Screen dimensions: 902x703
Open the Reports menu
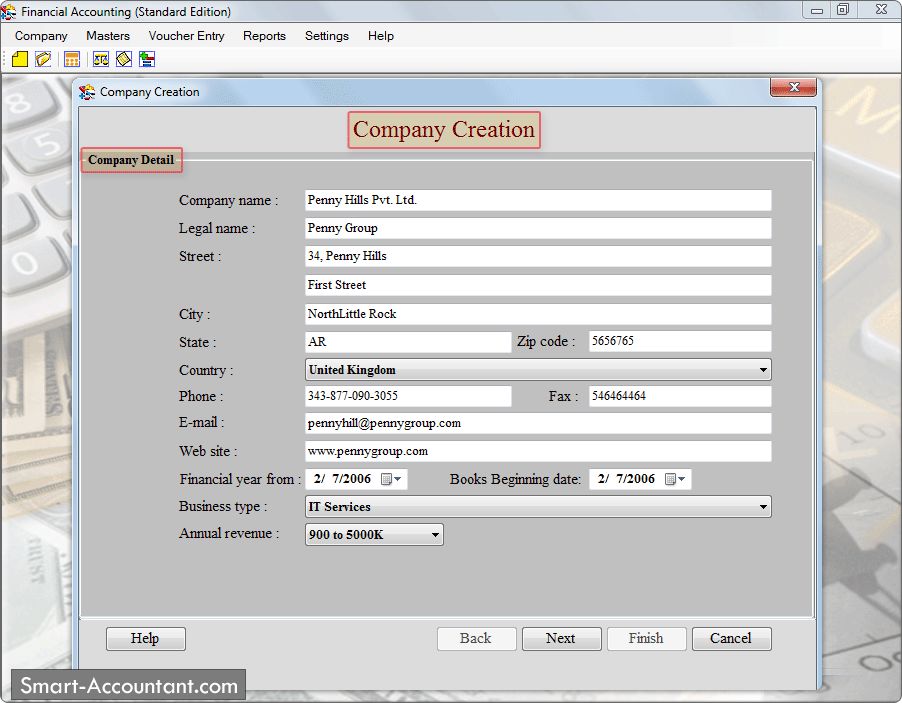[x=264, y=36]
